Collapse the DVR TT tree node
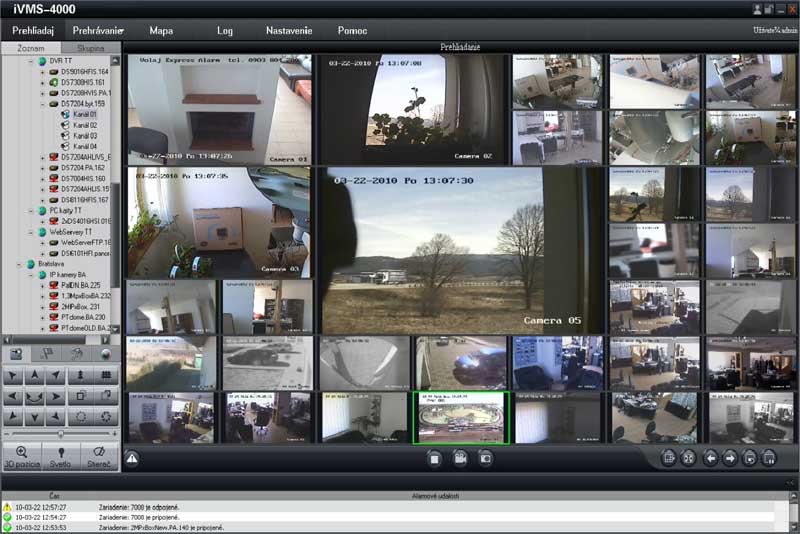800x534 pixels. pos(31,61)
